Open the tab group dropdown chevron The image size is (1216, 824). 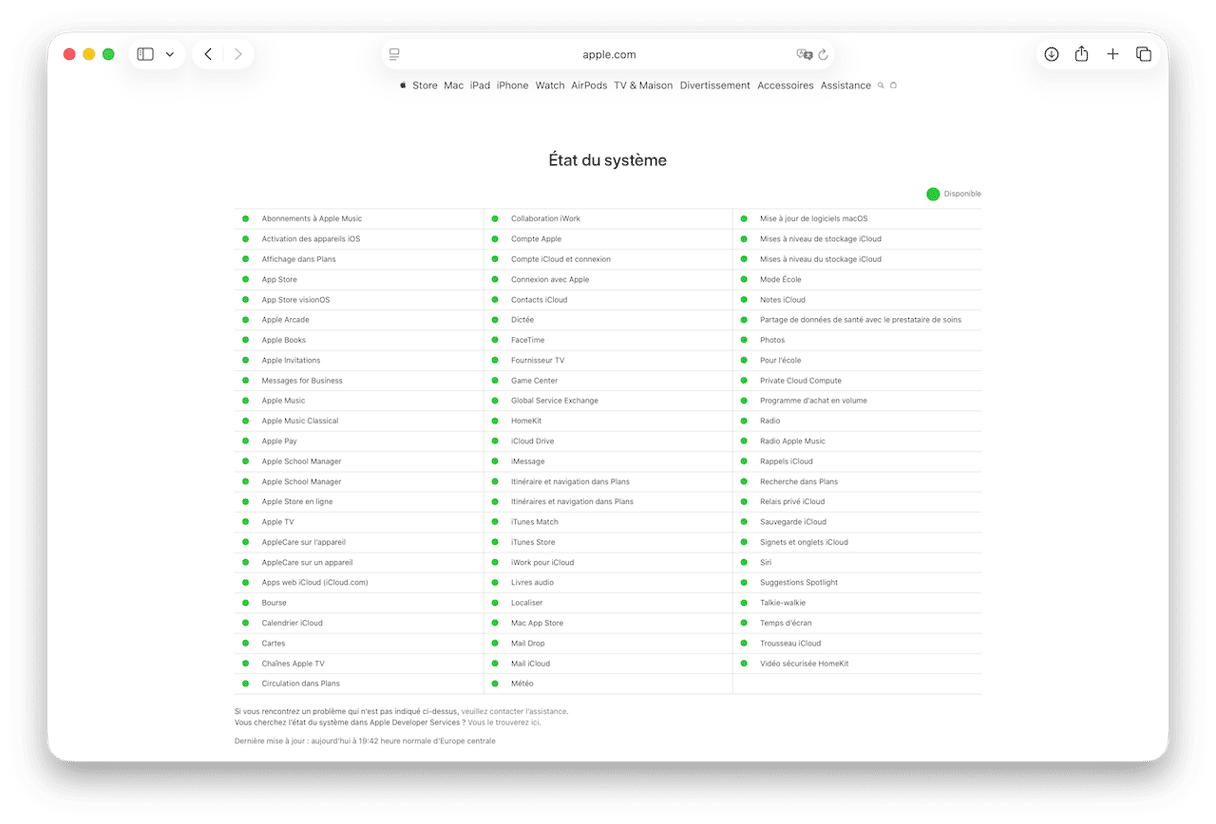tap(170, 54)
